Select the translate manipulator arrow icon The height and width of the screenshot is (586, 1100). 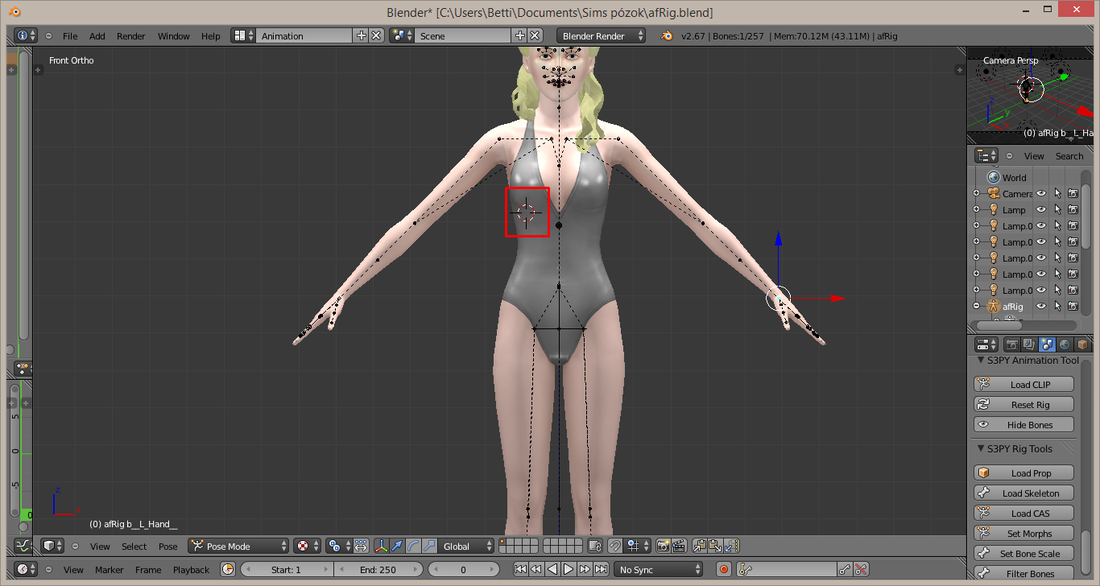397,546
